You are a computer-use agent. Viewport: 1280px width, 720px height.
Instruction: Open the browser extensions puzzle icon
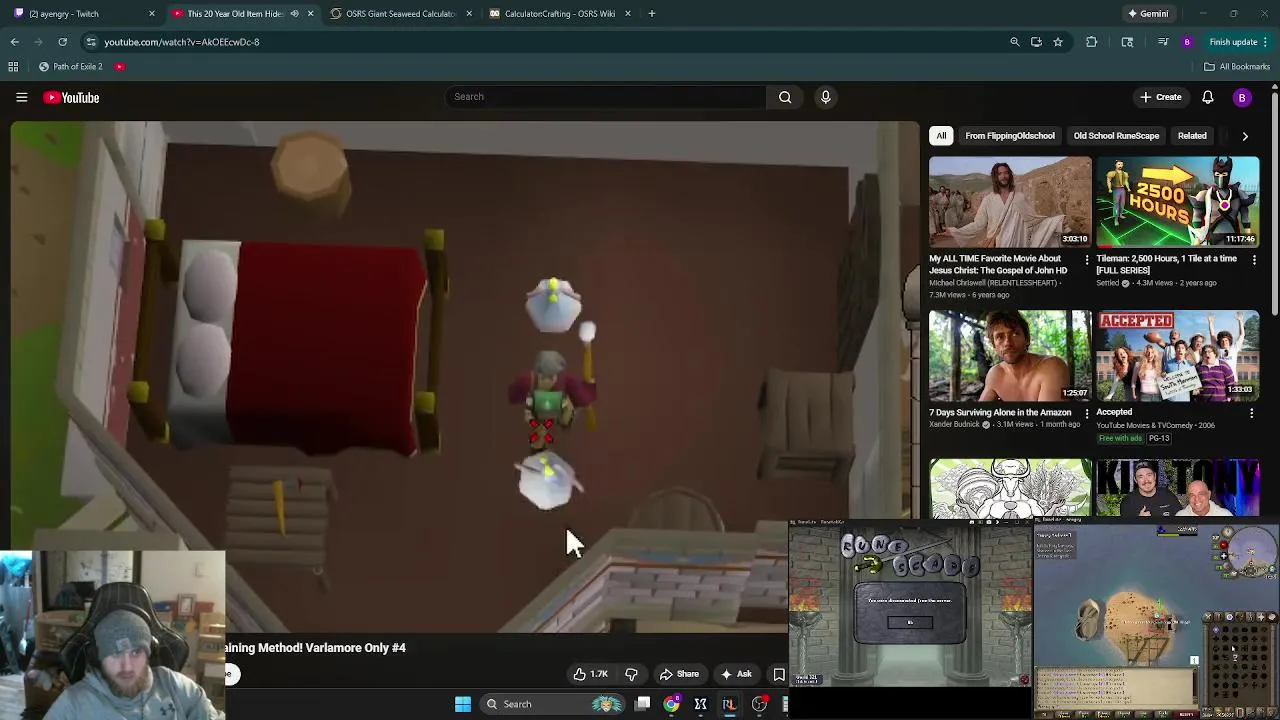click(1091, 42)
